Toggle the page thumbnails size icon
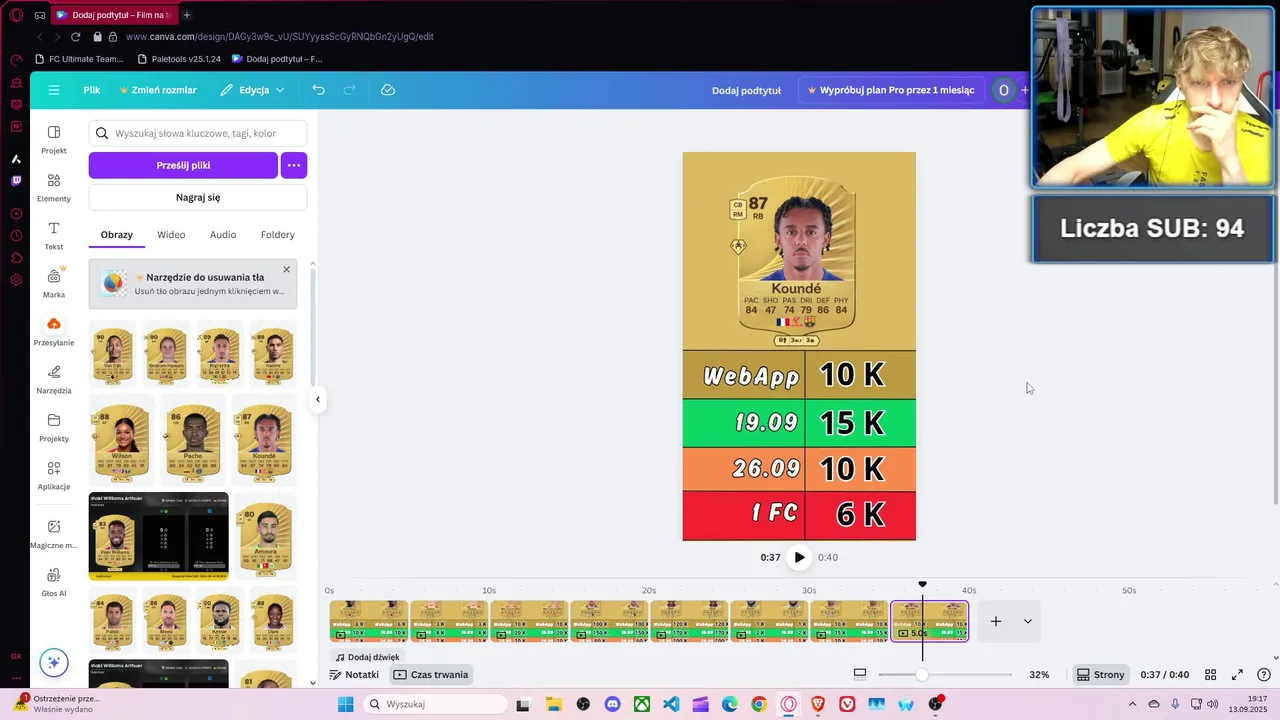 (859, 675)
